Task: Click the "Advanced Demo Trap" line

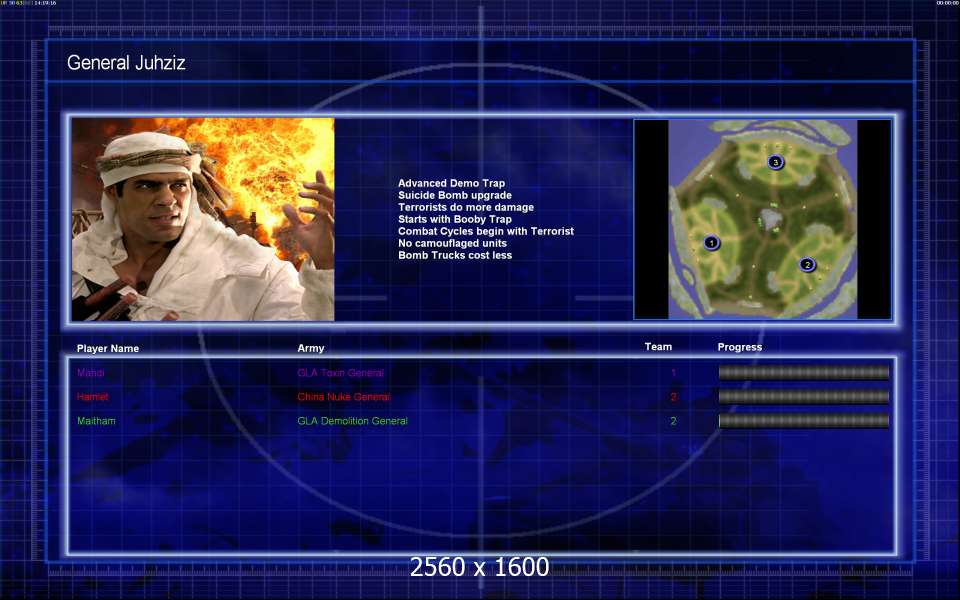Action: 451,183
